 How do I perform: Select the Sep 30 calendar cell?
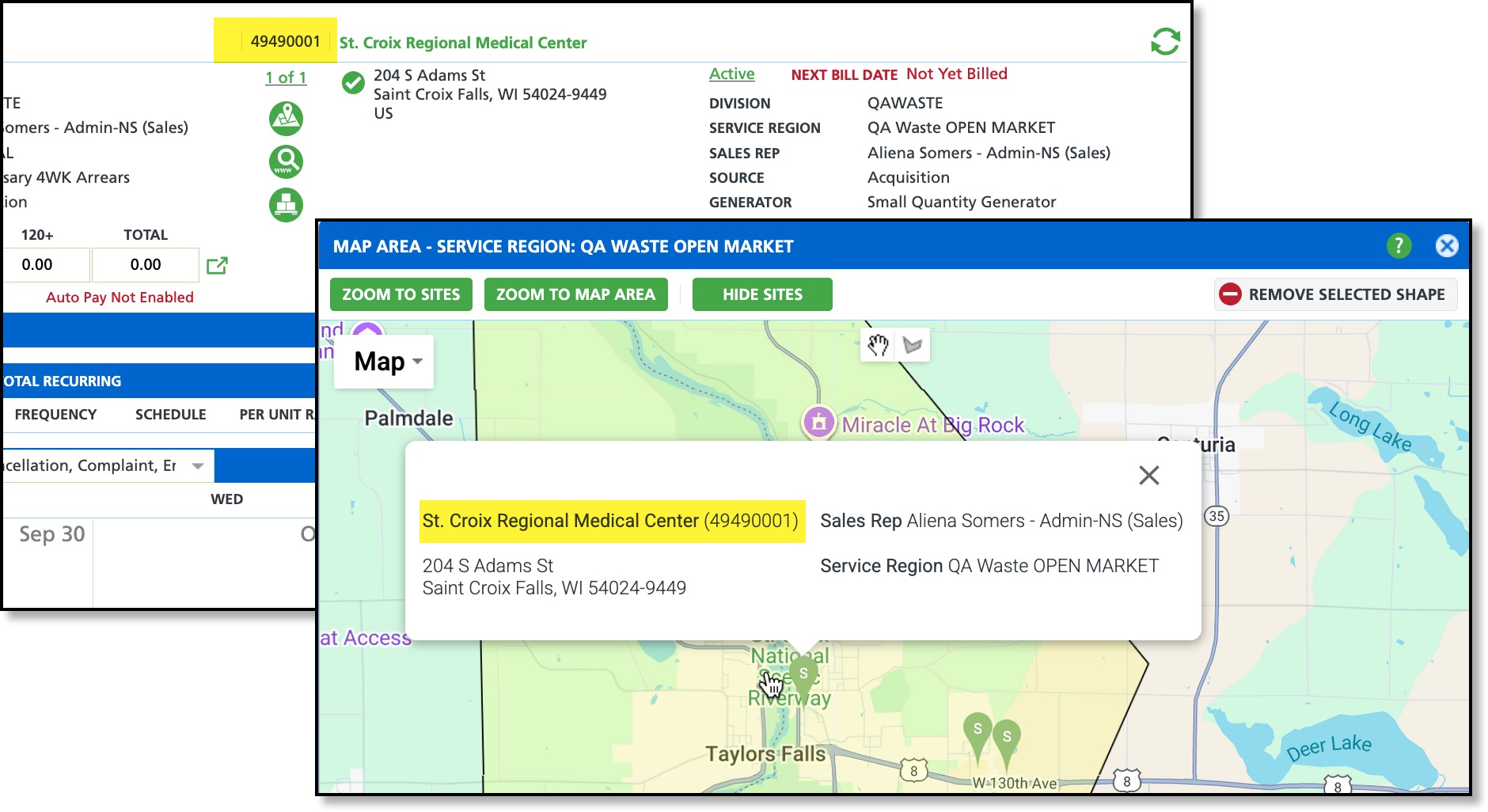[x=47, y=563]
